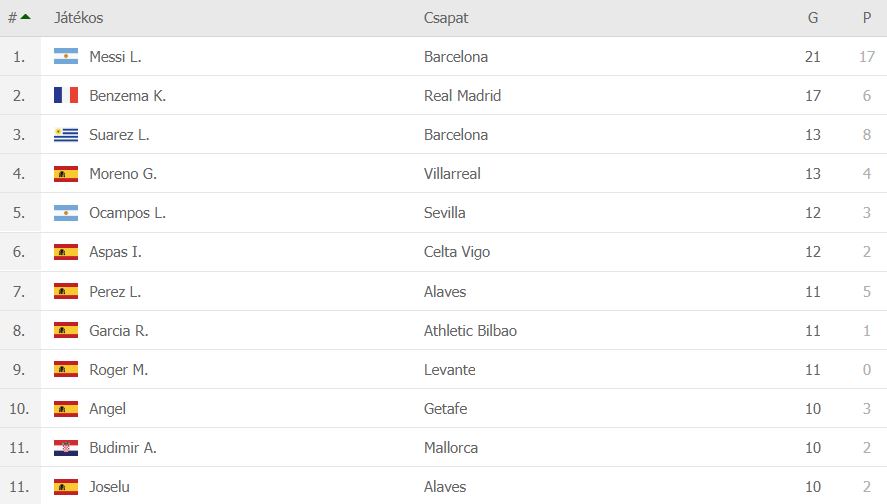Viewport: 887px width, 504px height.
Task: Click the Croatia flag beside Budimir A.
Action: coord(66,447)
